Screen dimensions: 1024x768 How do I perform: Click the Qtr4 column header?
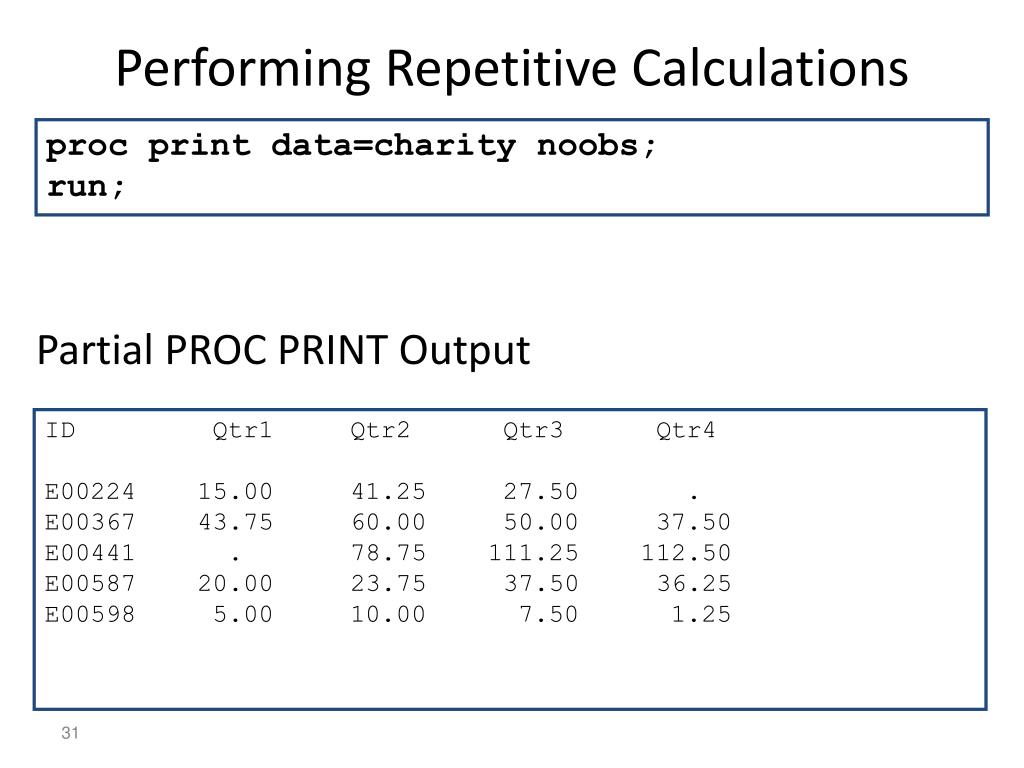[686, 430]
